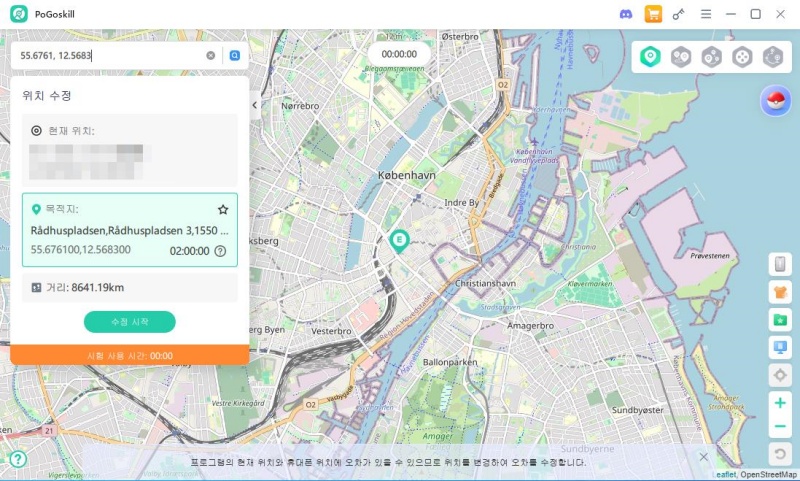Start location modification with green button
Viewport: 800px width, 481px height.
(130, 322)
